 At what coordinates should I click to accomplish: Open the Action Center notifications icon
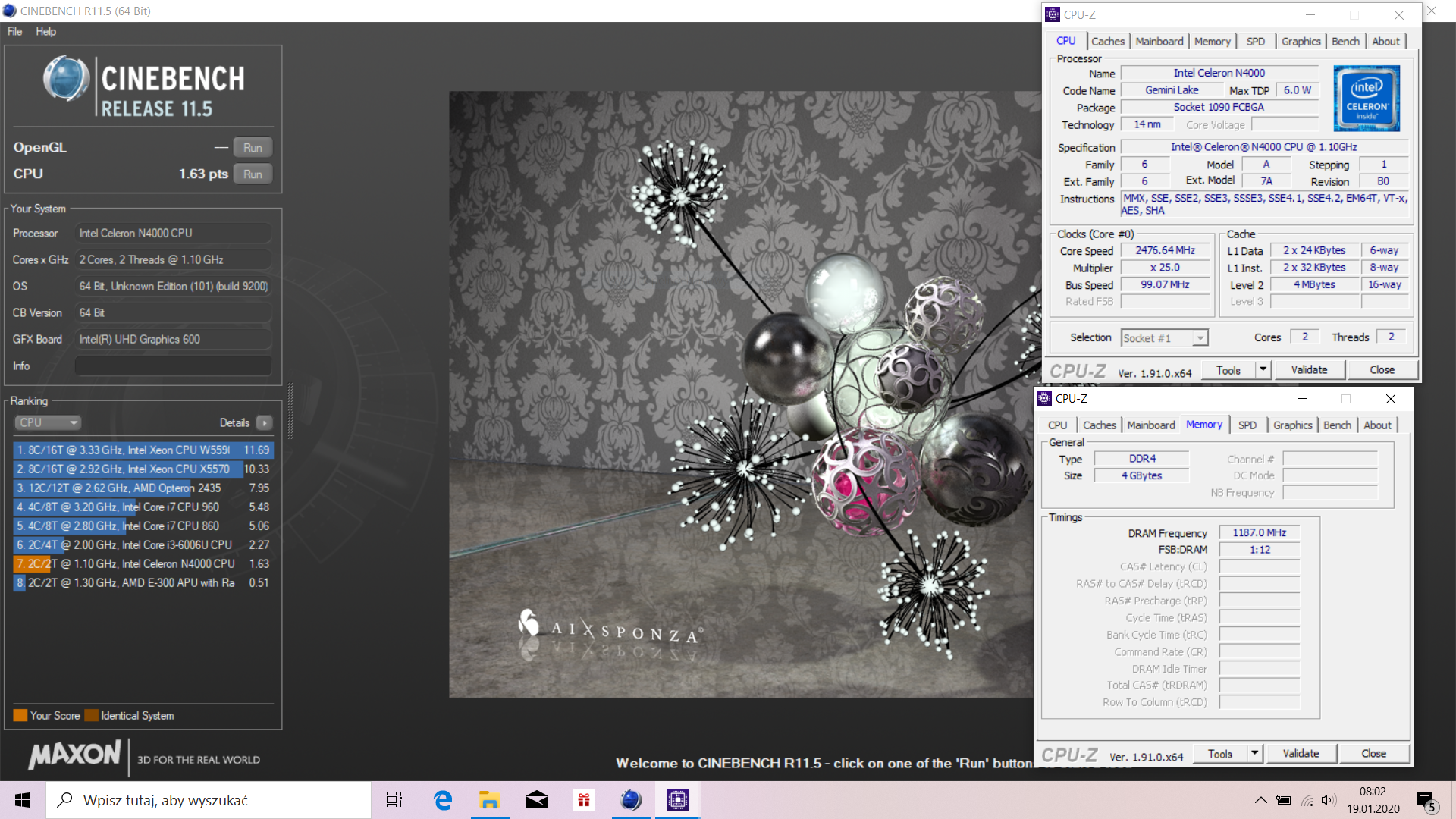(x=1426, y=801)
